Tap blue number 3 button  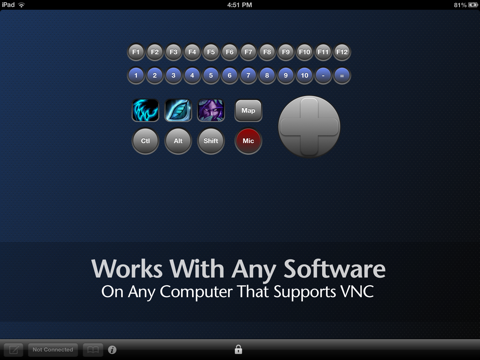click(x=173, y=75)
